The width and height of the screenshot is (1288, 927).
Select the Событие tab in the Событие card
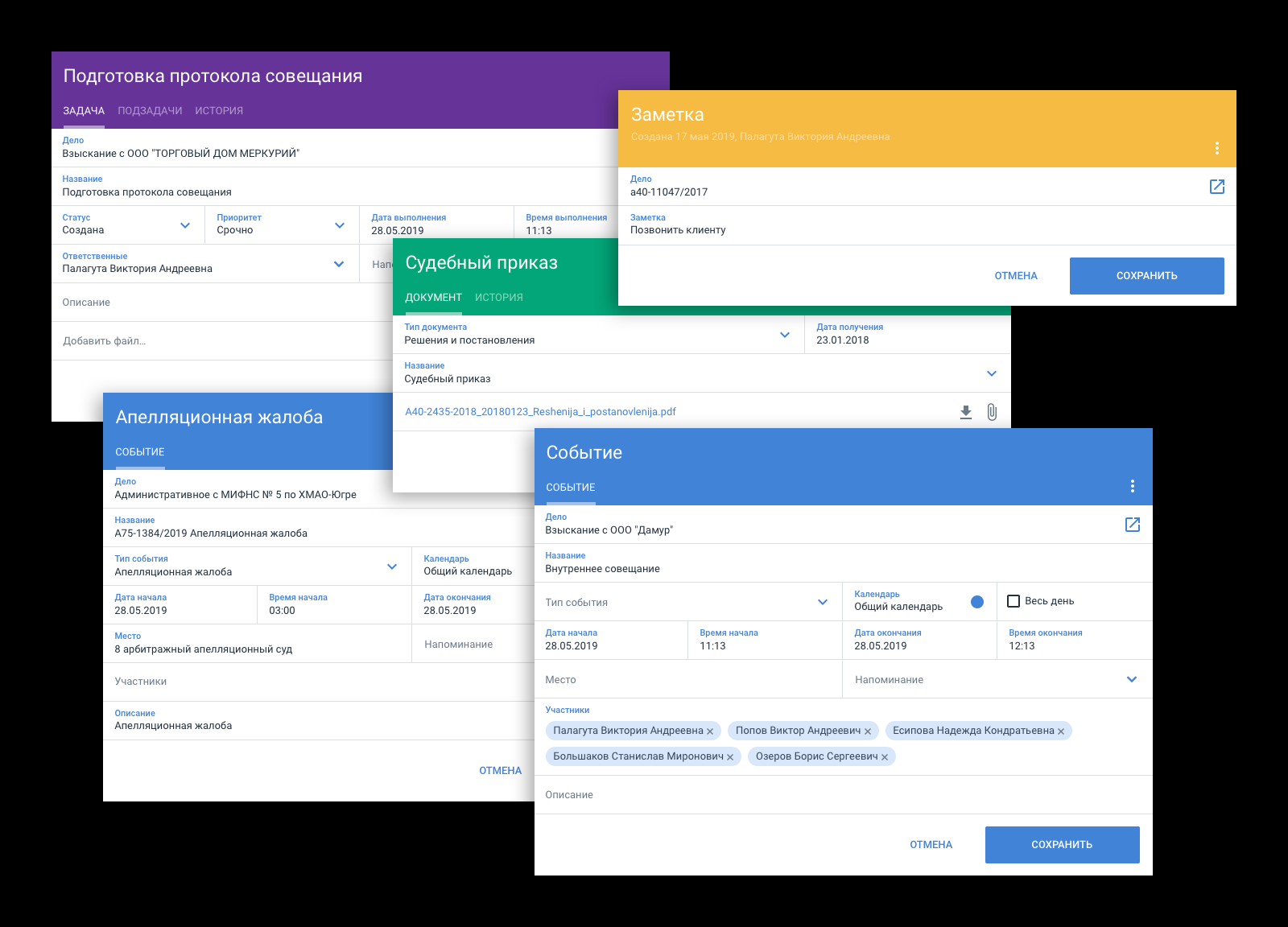coord(571,488)
